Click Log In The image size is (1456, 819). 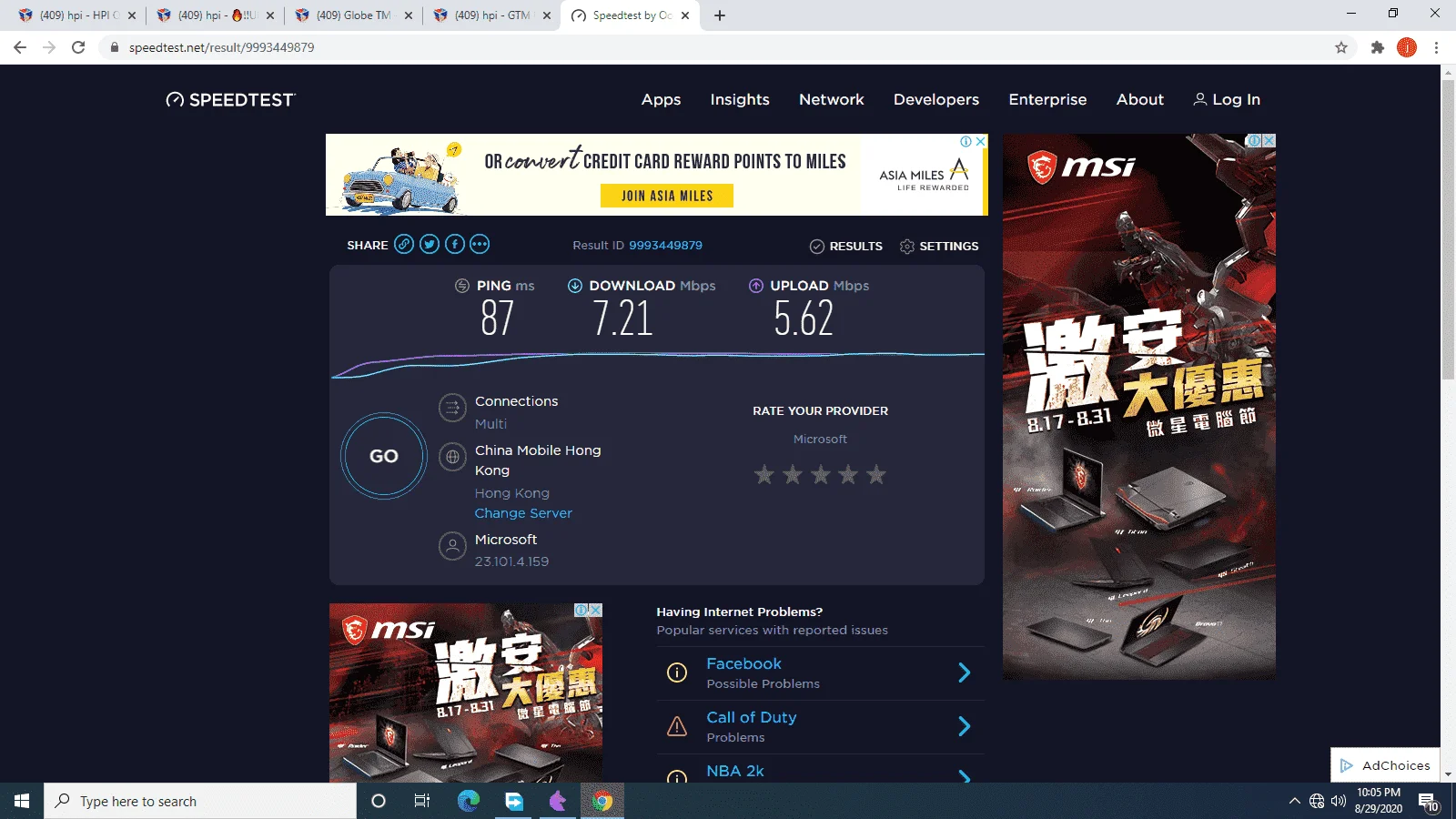(x=1227, y=99)
